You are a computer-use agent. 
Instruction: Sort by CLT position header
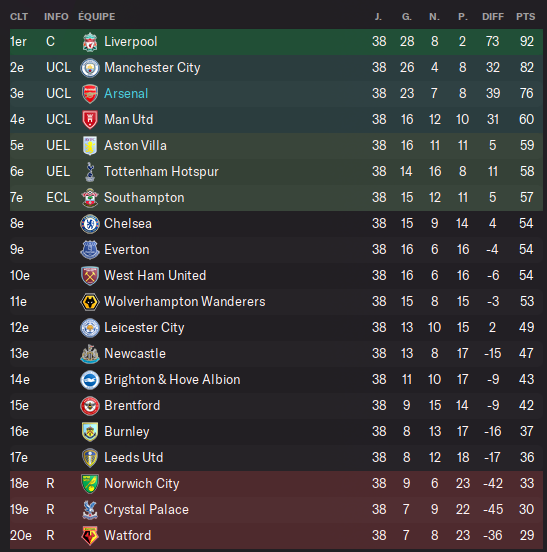19,17
